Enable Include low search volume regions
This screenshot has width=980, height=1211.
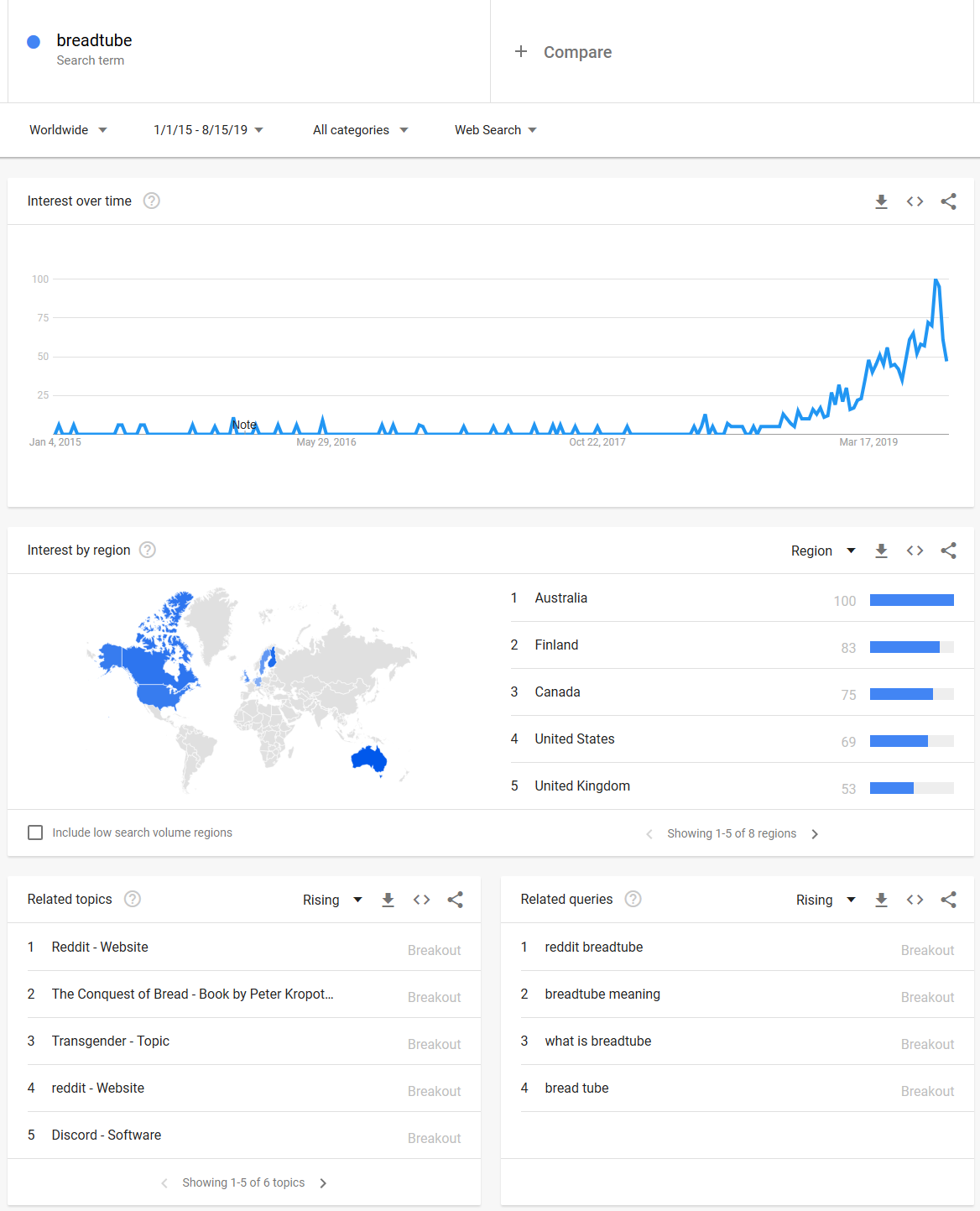pyautogui.click(x=35, y=833)
